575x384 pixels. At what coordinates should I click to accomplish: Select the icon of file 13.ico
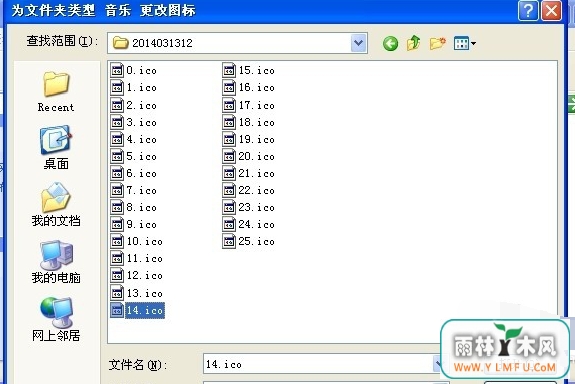pos(117,293)
